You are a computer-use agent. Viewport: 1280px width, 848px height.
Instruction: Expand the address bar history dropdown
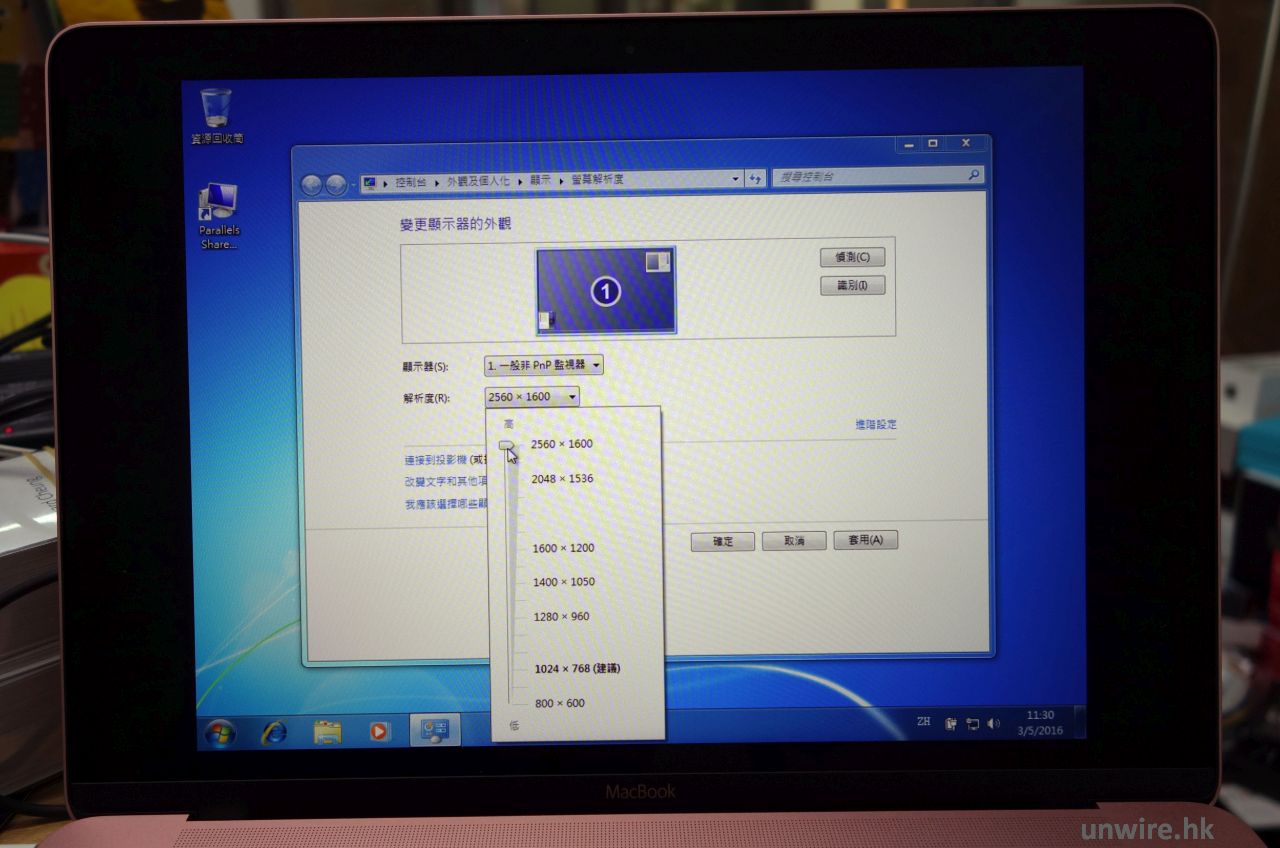(x=735, y=179)
